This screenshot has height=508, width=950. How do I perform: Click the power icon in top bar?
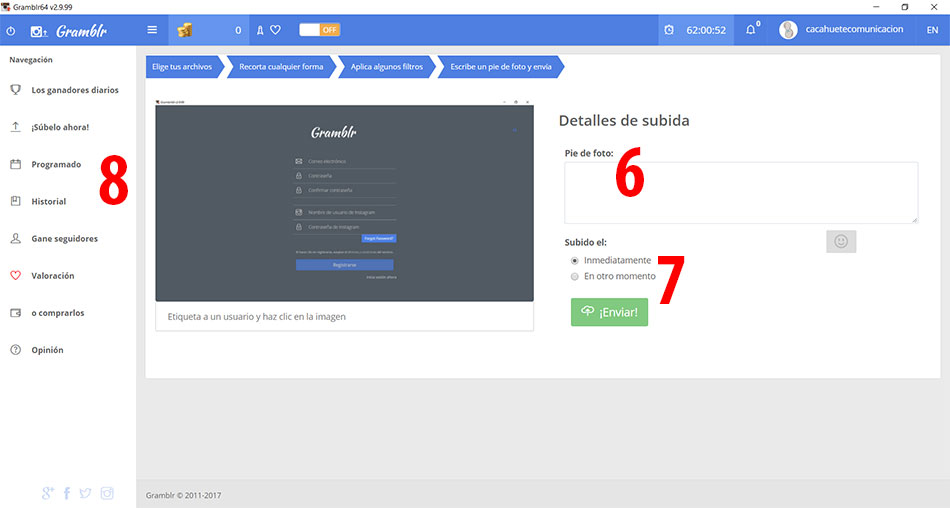[11, 31]
